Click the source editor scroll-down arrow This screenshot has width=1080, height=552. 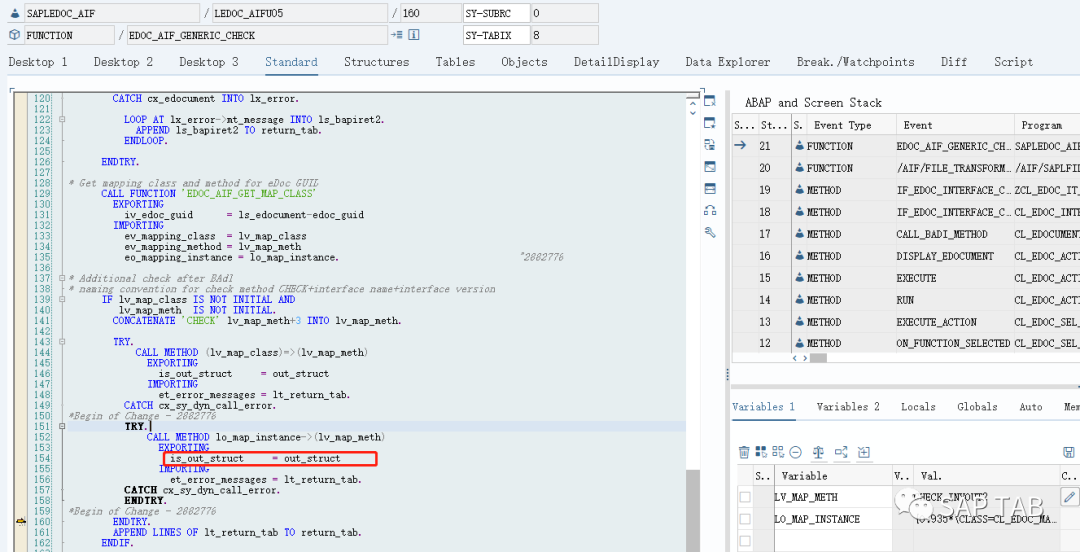click(x=692, y=114)
